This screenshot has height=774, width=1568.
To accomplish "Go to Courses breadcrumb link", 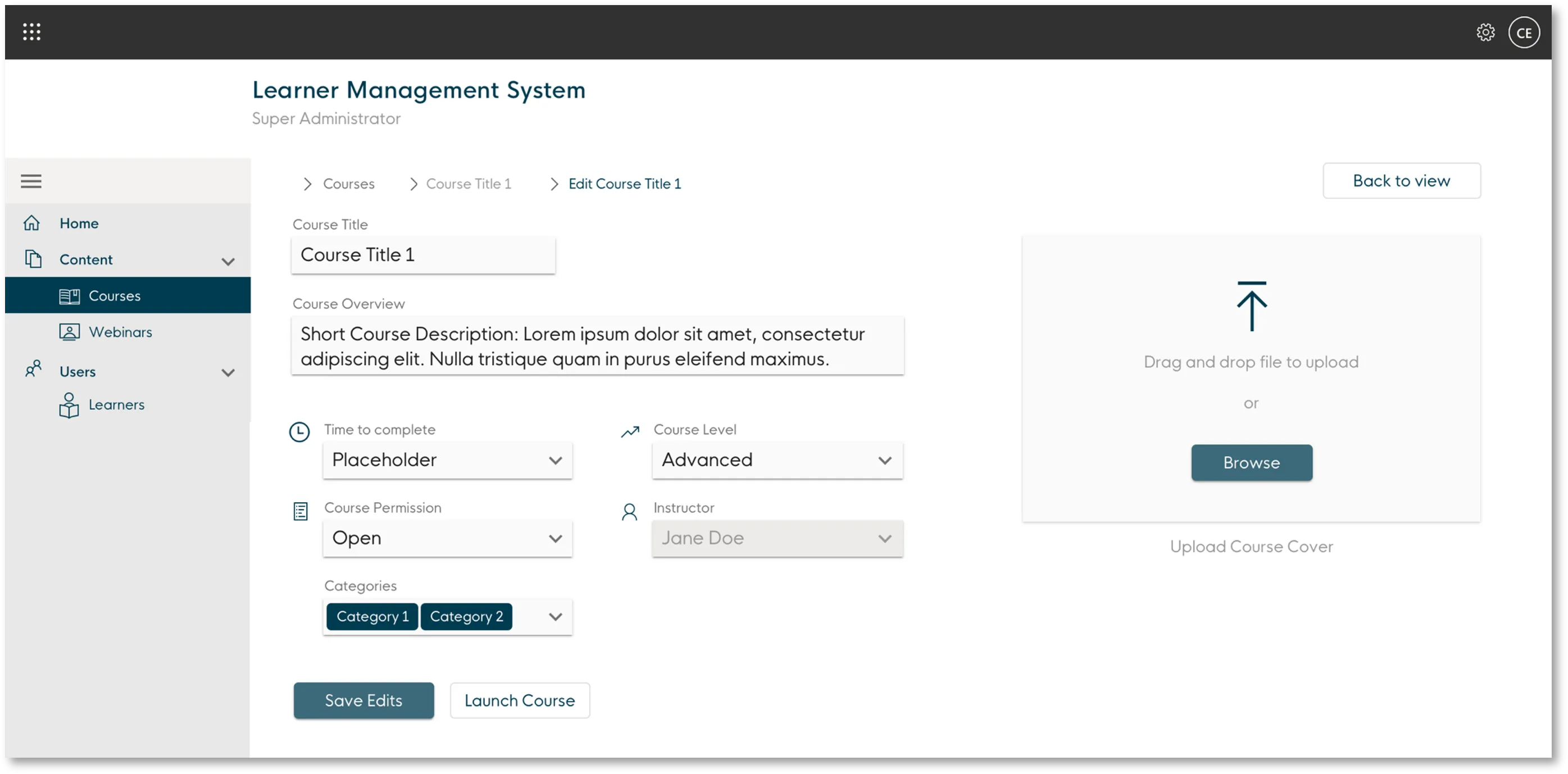I will coord(348,184).
